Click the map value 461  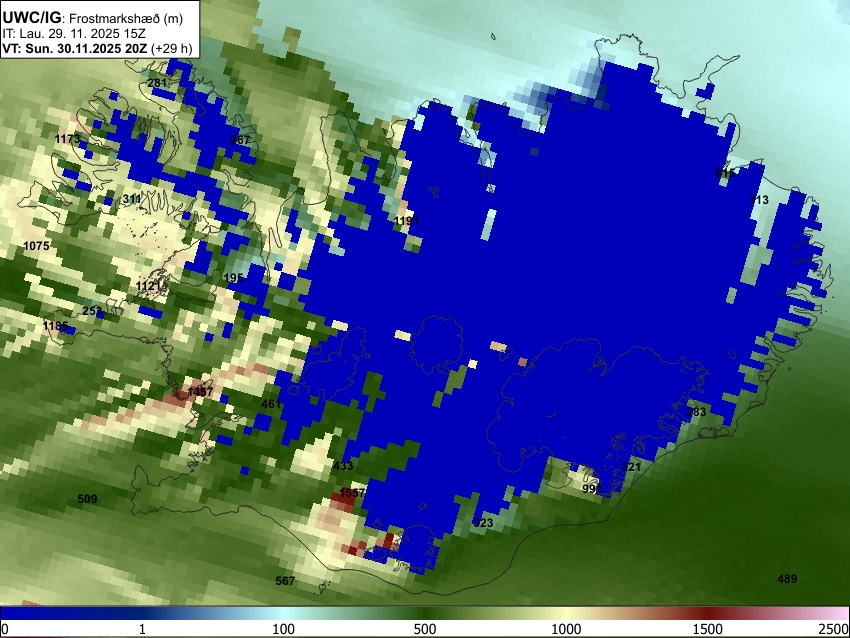click(272, 404)
